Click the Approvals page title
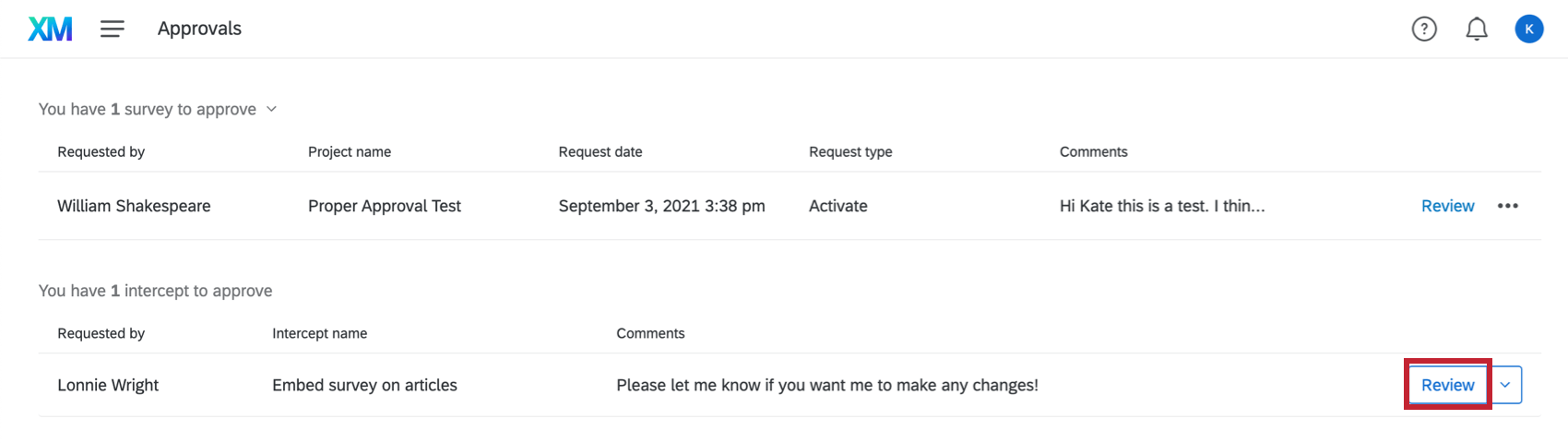 199,29
